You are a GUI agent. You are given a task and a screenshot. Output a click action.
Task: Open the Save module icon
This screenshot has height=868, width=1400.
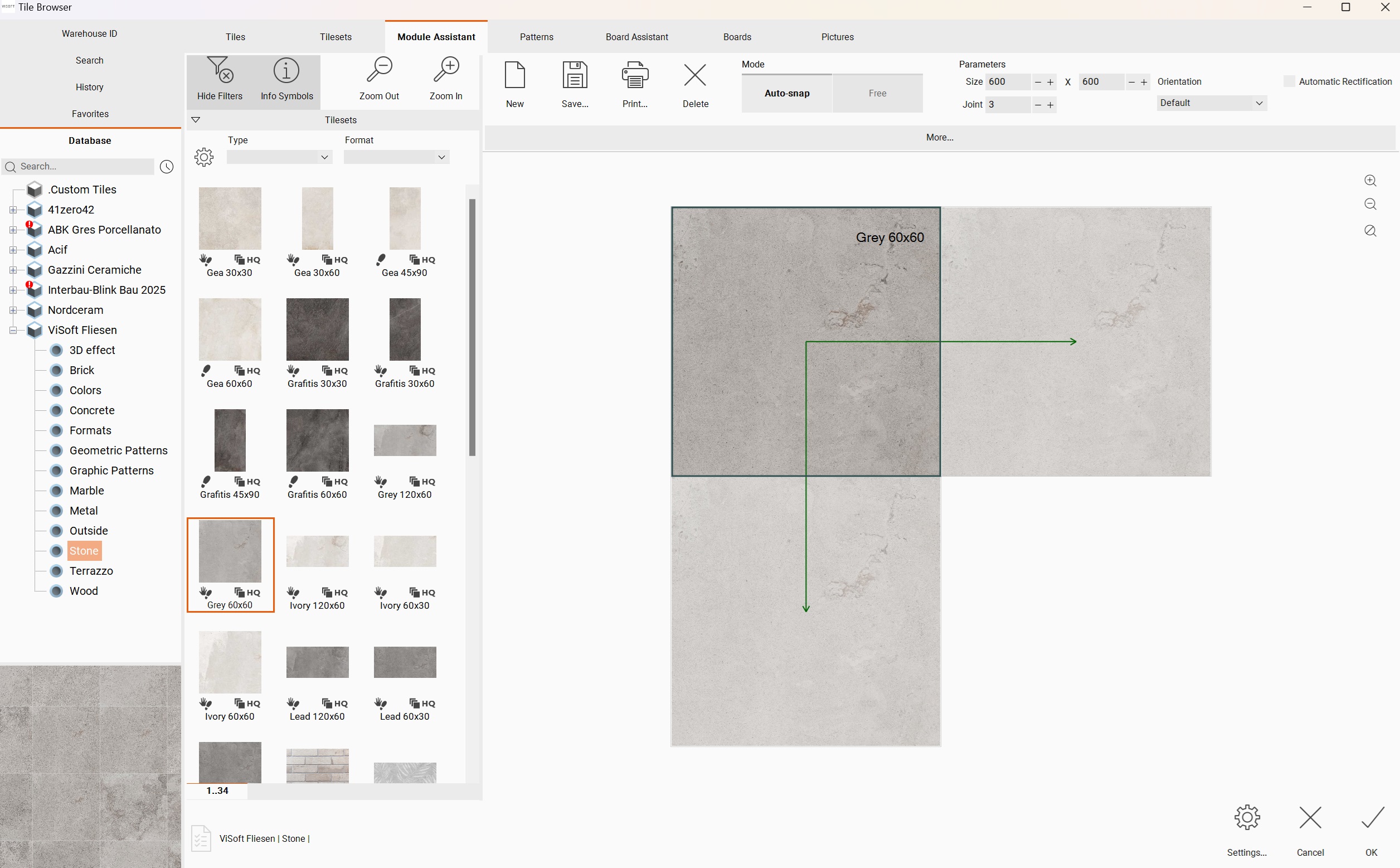575,75
